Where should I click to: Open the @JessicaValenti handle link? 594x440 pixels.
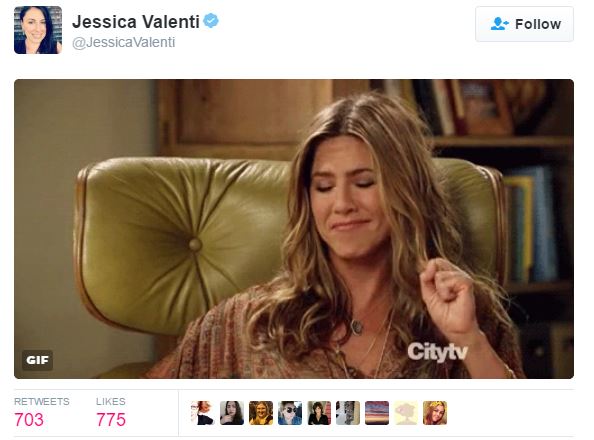(123, 42)
